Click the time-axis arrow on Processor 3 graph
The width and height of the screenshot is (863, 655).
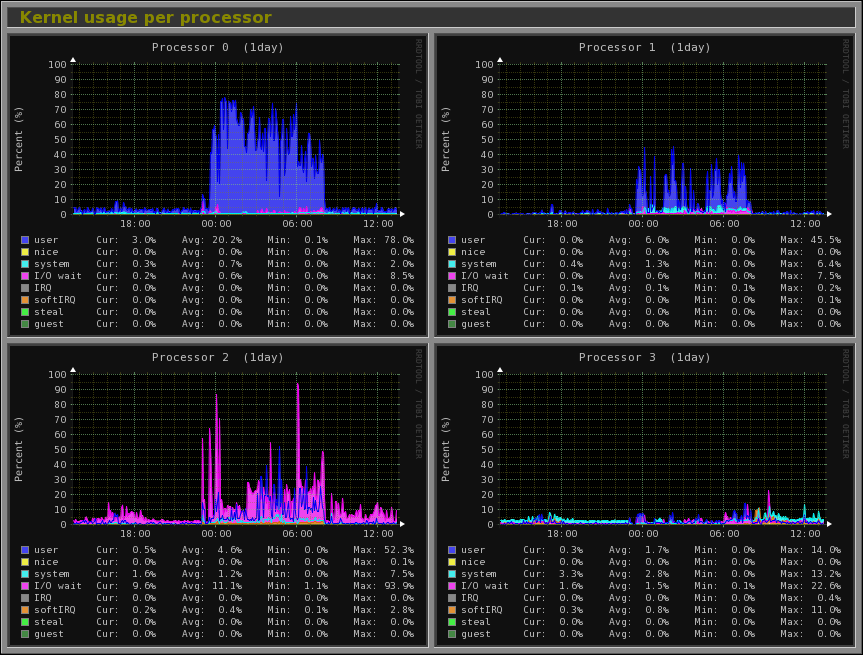(x=831, y=523)
